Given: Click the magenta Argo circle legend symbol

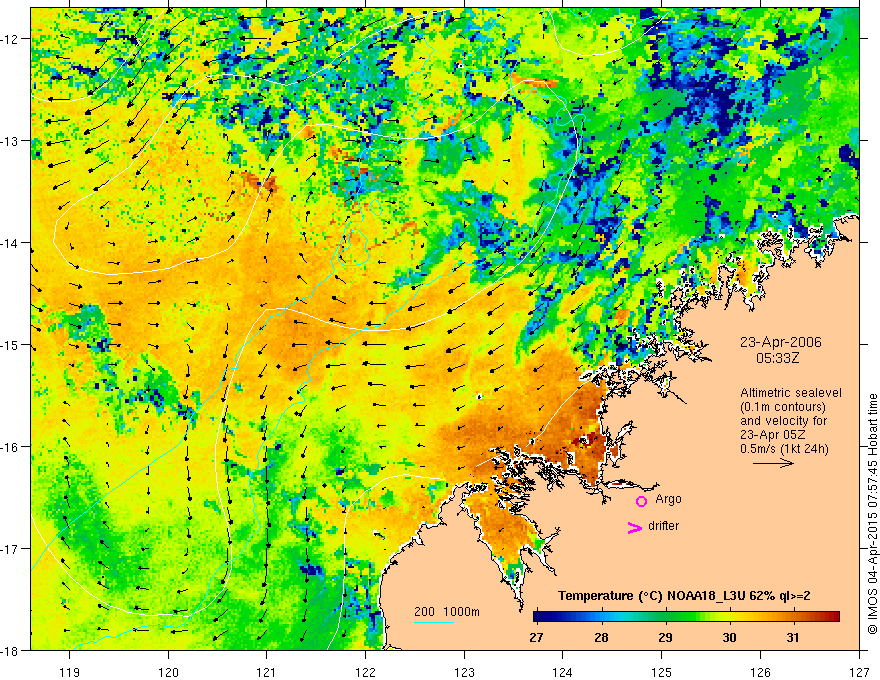Looking at the screenshot, I should coord(641,501).
